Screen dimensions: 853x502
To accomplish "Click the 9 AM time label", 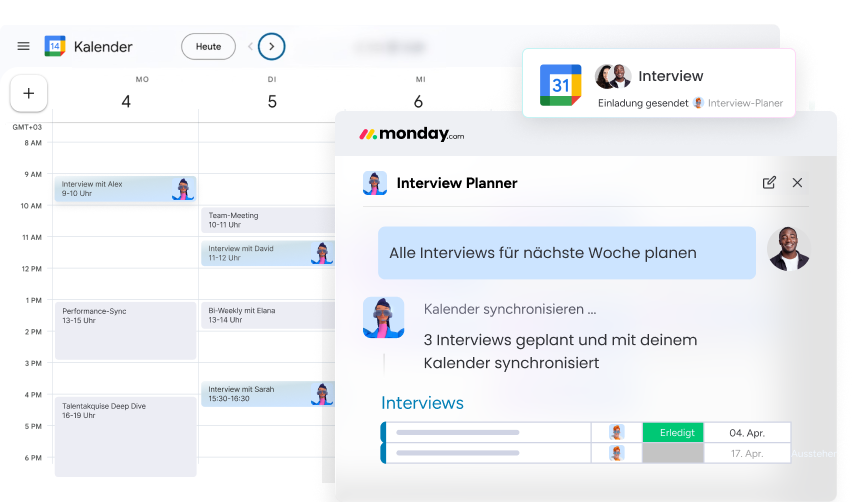I will tap(33, 175).
